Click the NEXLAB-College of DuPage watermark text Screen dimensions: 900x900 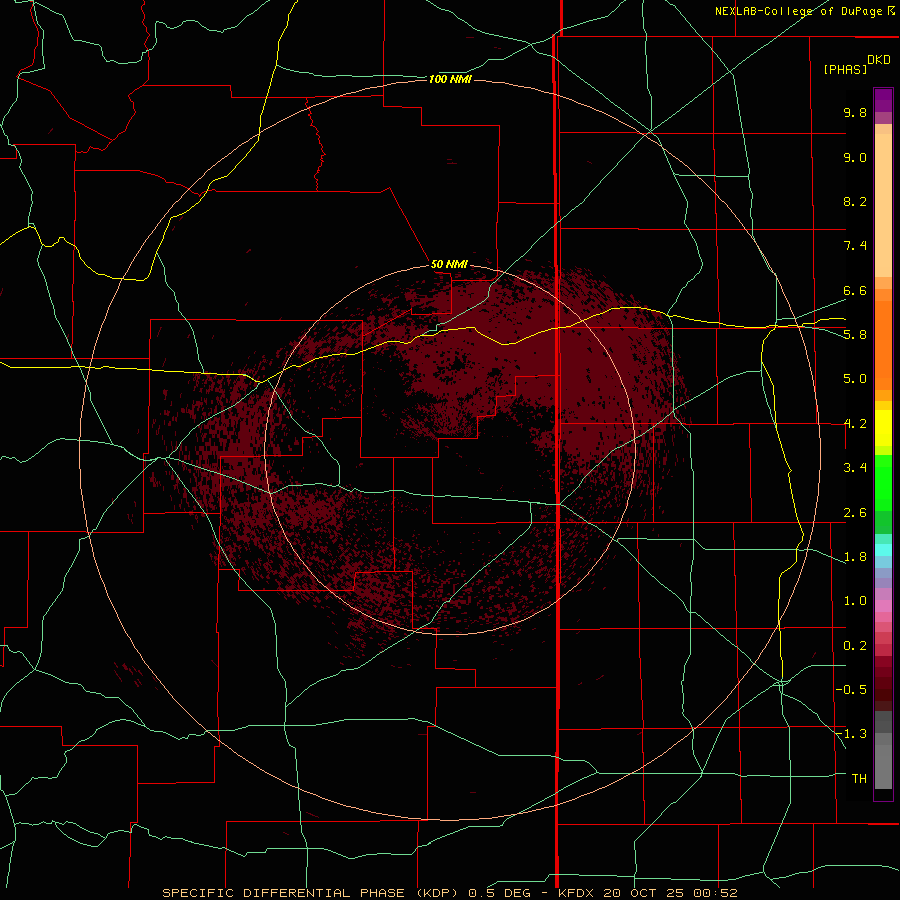pos(804,11)
